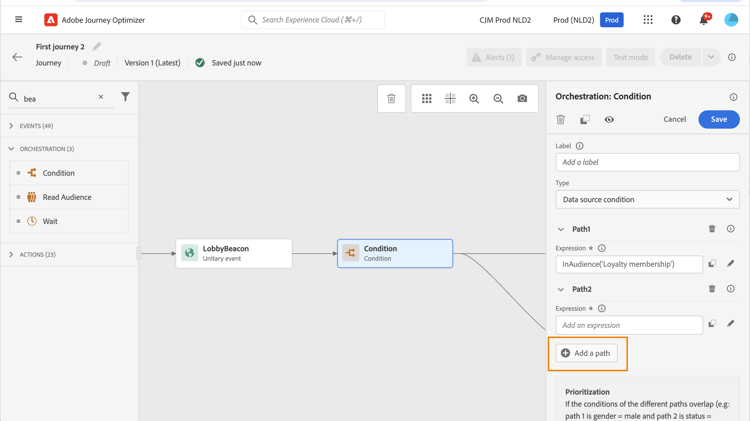Screen dimensions: 750x421
Task: Collapse the Path2 section
Action: pos(561,289)
